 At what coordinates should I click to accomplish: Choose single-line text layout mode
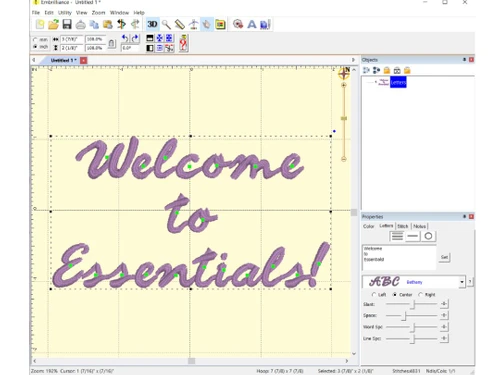[x=413, y=236]
